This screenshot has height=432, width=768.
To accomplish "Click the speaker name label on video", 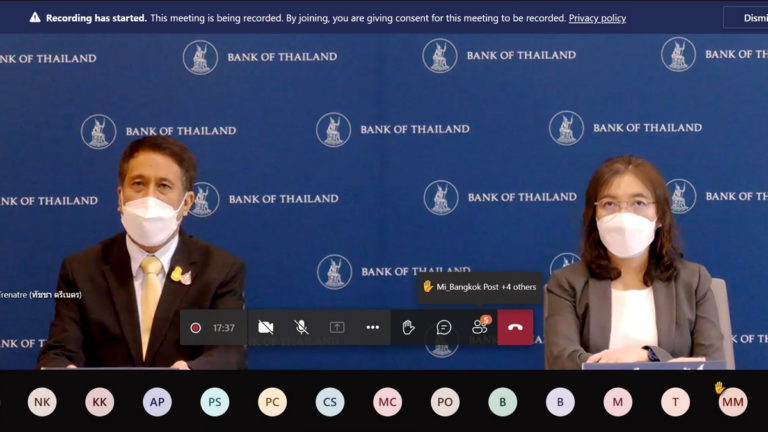I will pyautogui.click(x=41, y=295).
